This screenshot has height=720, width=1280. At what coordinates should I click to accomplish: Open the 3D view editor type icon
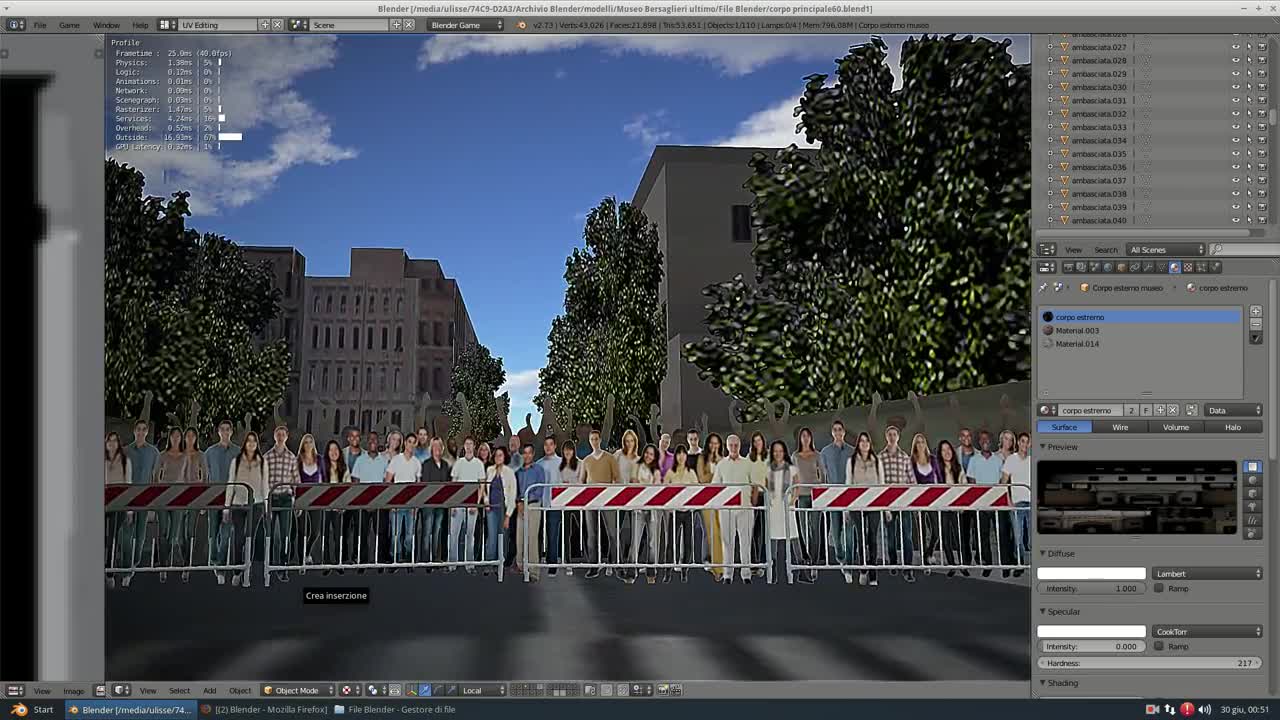(120, 690)
